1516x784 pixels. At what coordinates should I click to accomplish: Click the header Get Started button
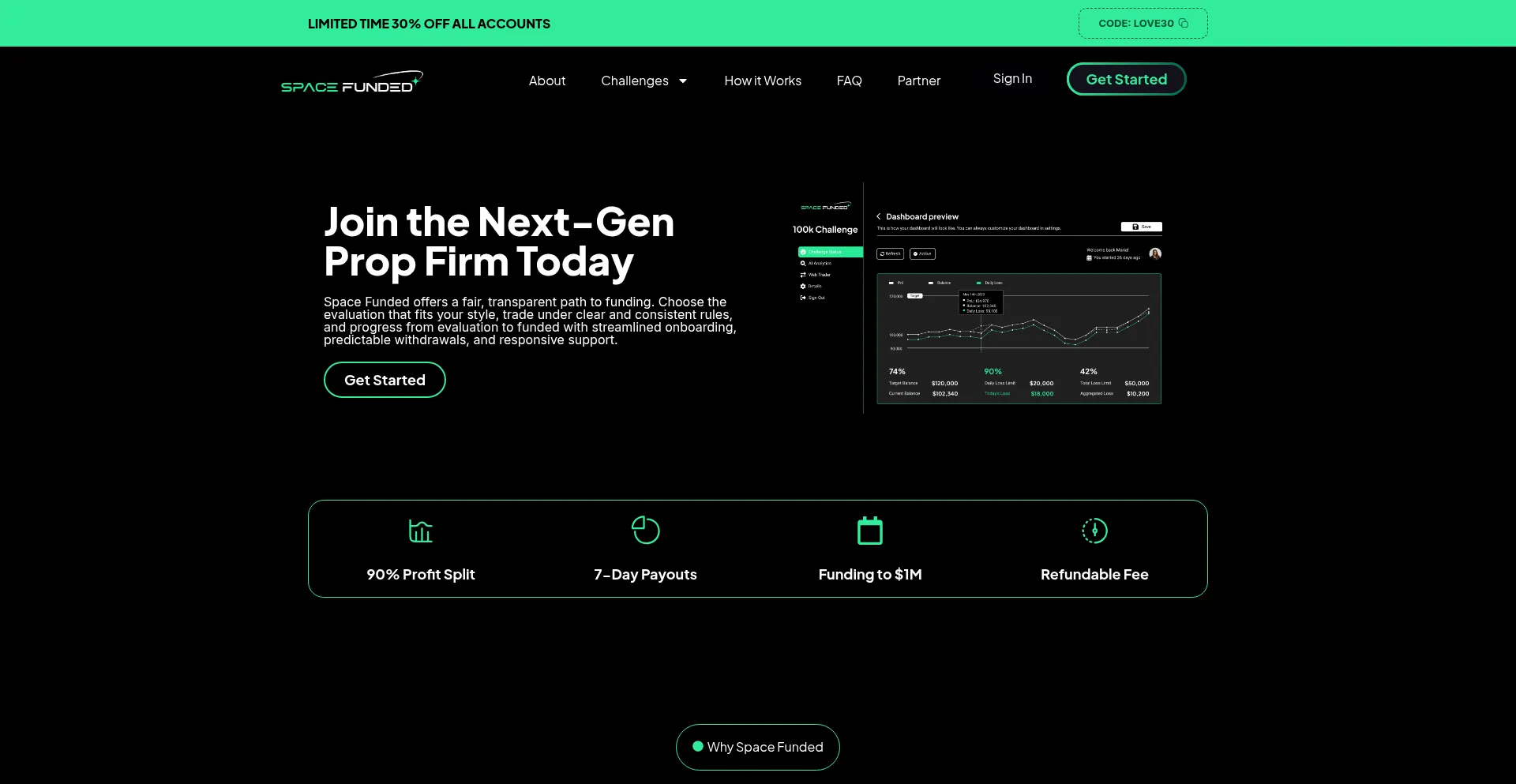[1127, 79]
